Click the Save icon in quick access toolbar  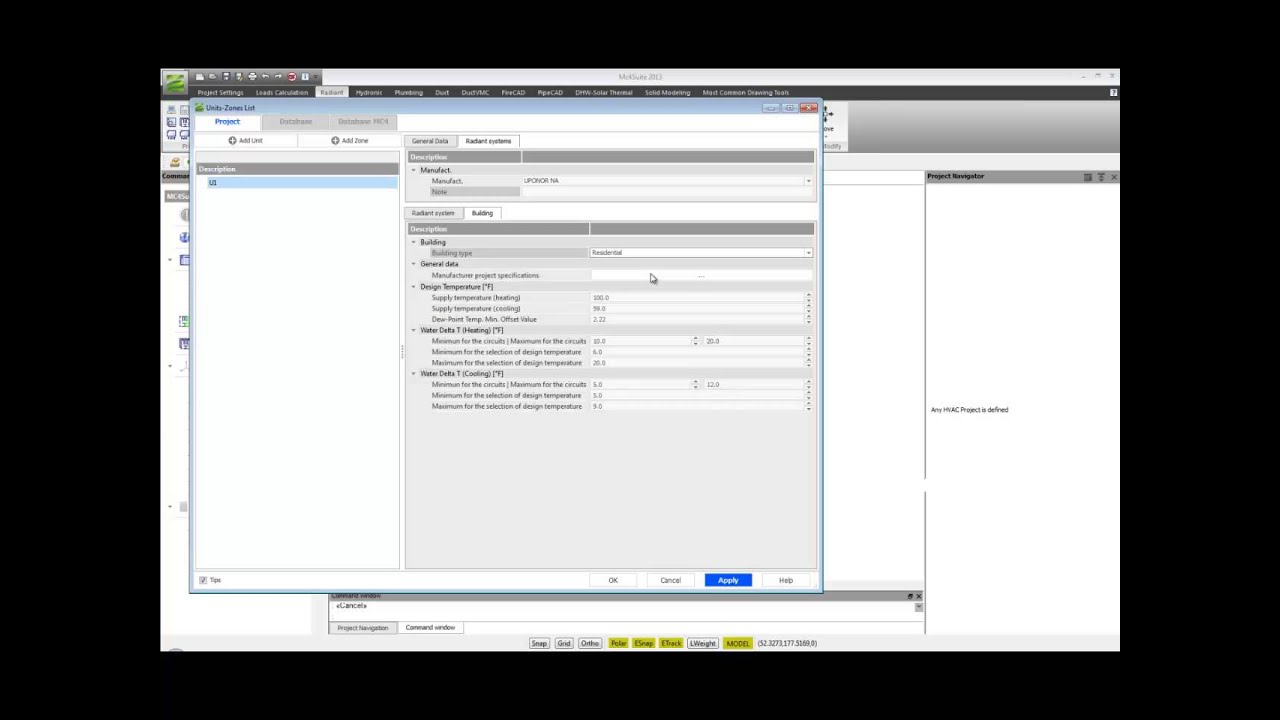(x=226, y=77)
